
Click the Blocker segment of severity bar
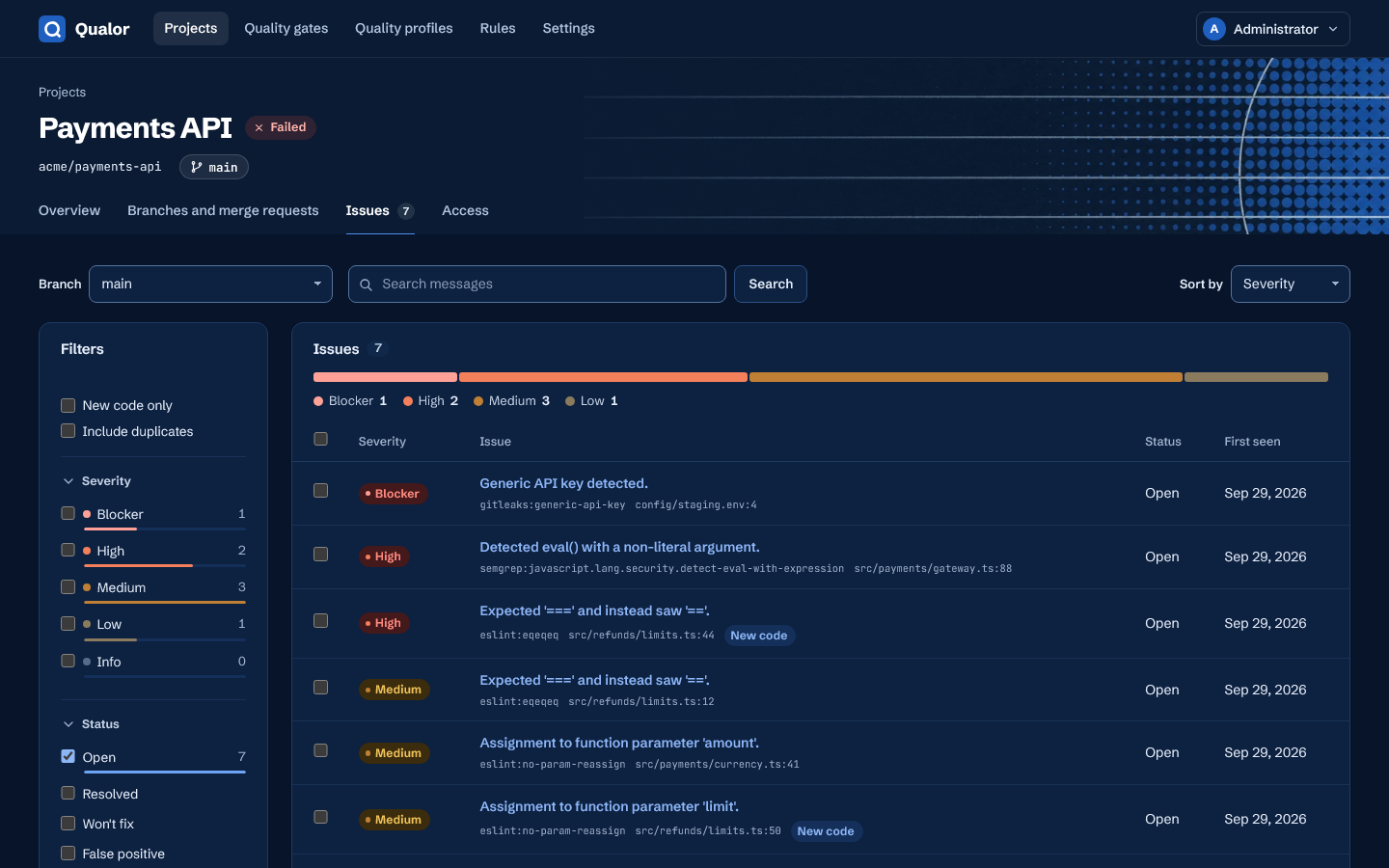coord(385,377)
